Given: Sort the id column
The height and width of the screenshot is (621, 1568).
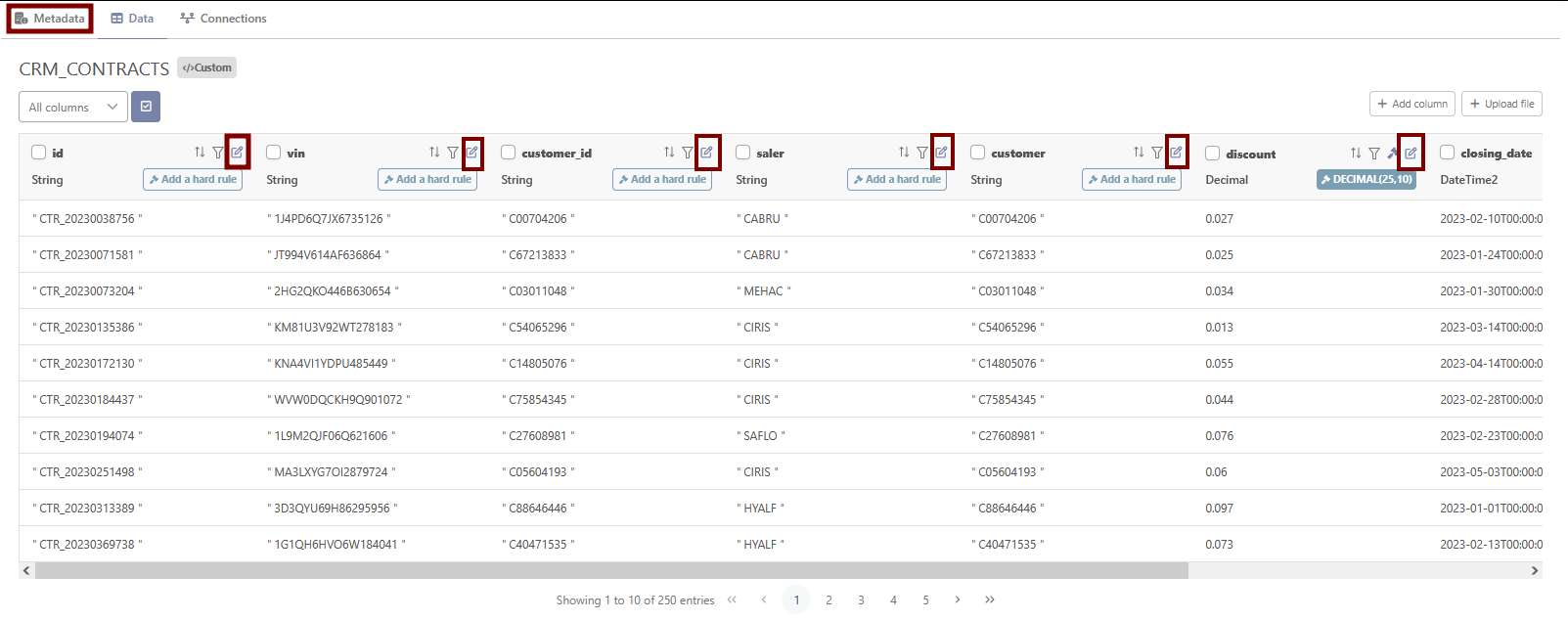Looking at the screenshot, I should pyautogui.click(x=200, y=153).
